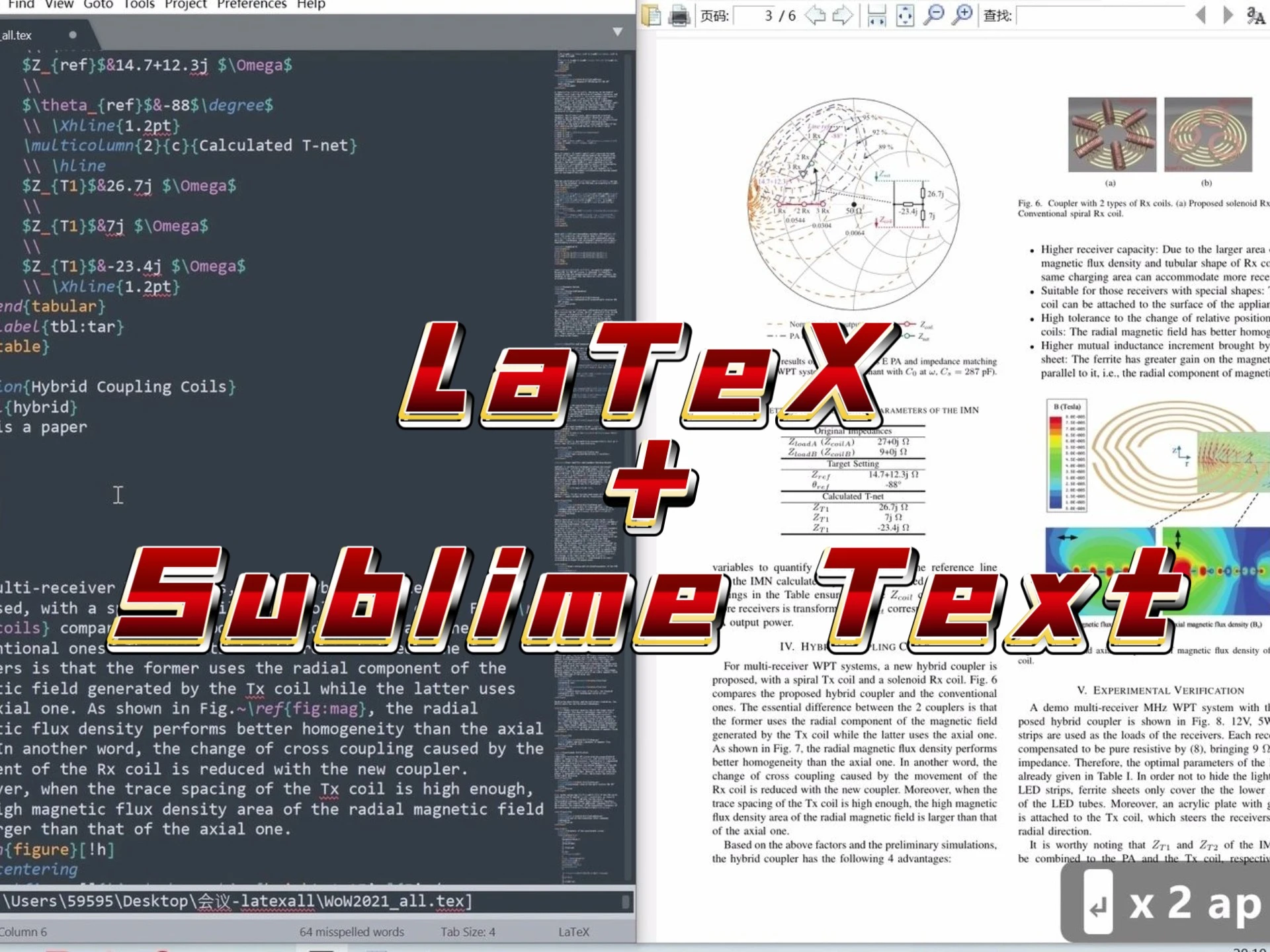This screenshot has height=952, width=1270.
Task: Click the $Z_{ref}$&14.7+12.3j line
Action: click(157, 65)
